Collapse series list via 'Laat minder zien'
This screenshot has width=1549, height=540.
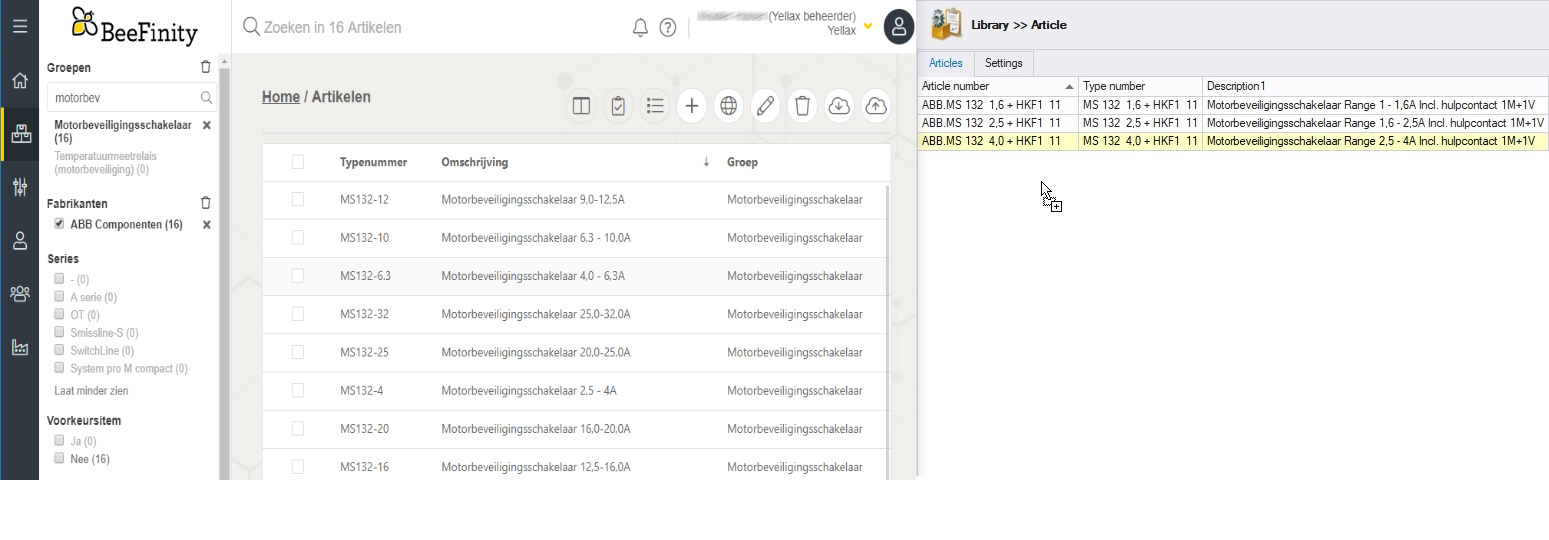pos(91,391)
